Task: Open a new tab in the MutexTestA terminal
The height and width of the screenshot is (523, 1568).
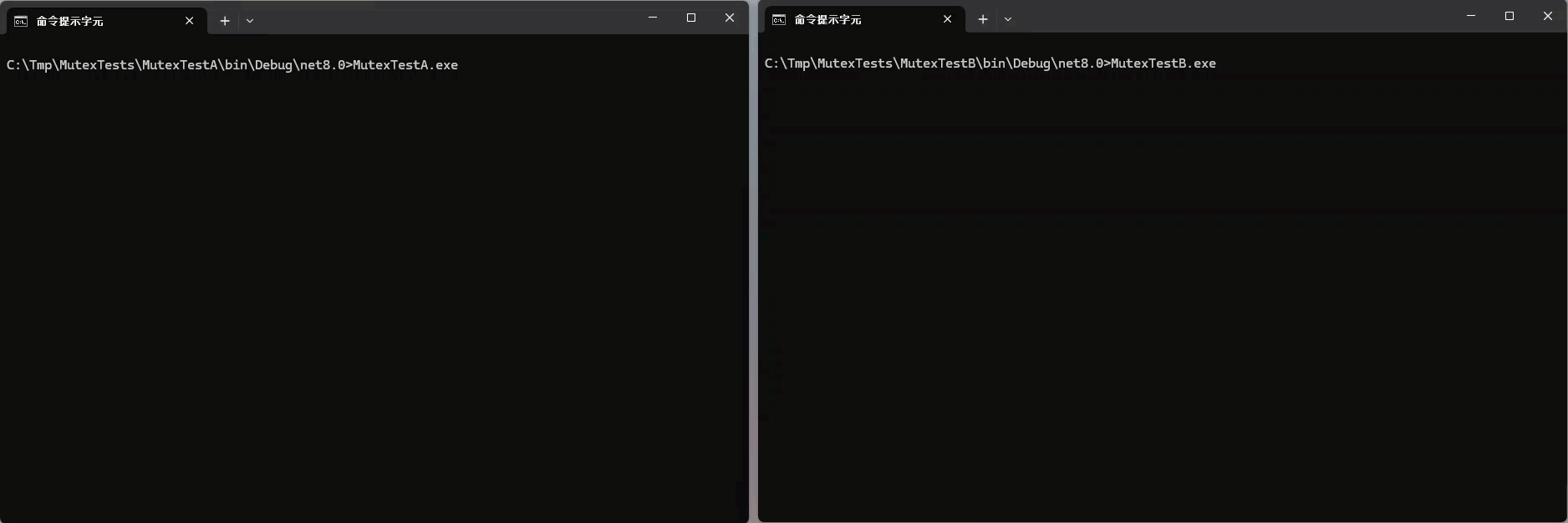Action: (x=225, y=21)
